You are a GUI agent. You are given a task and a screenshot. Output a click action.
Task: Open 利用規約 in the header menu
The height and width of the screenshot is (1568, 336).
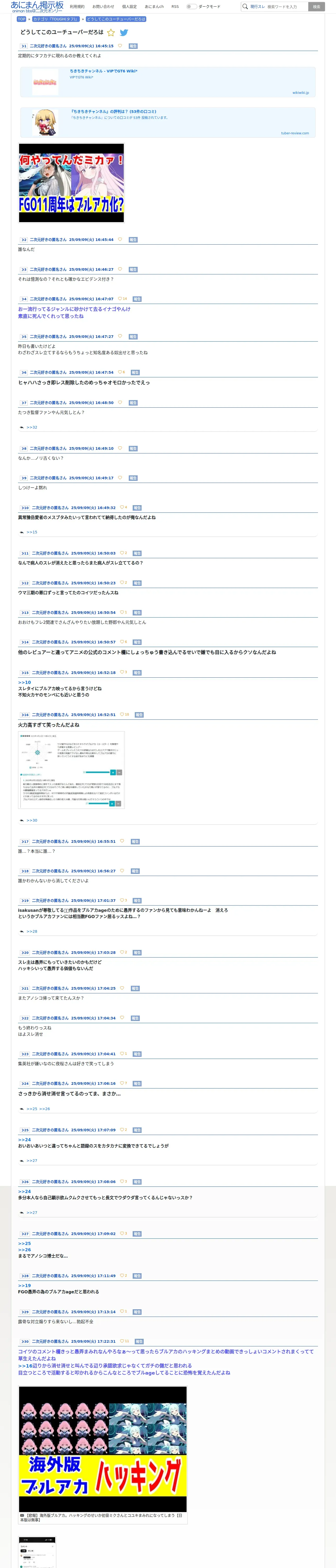(x=77, y=7)
